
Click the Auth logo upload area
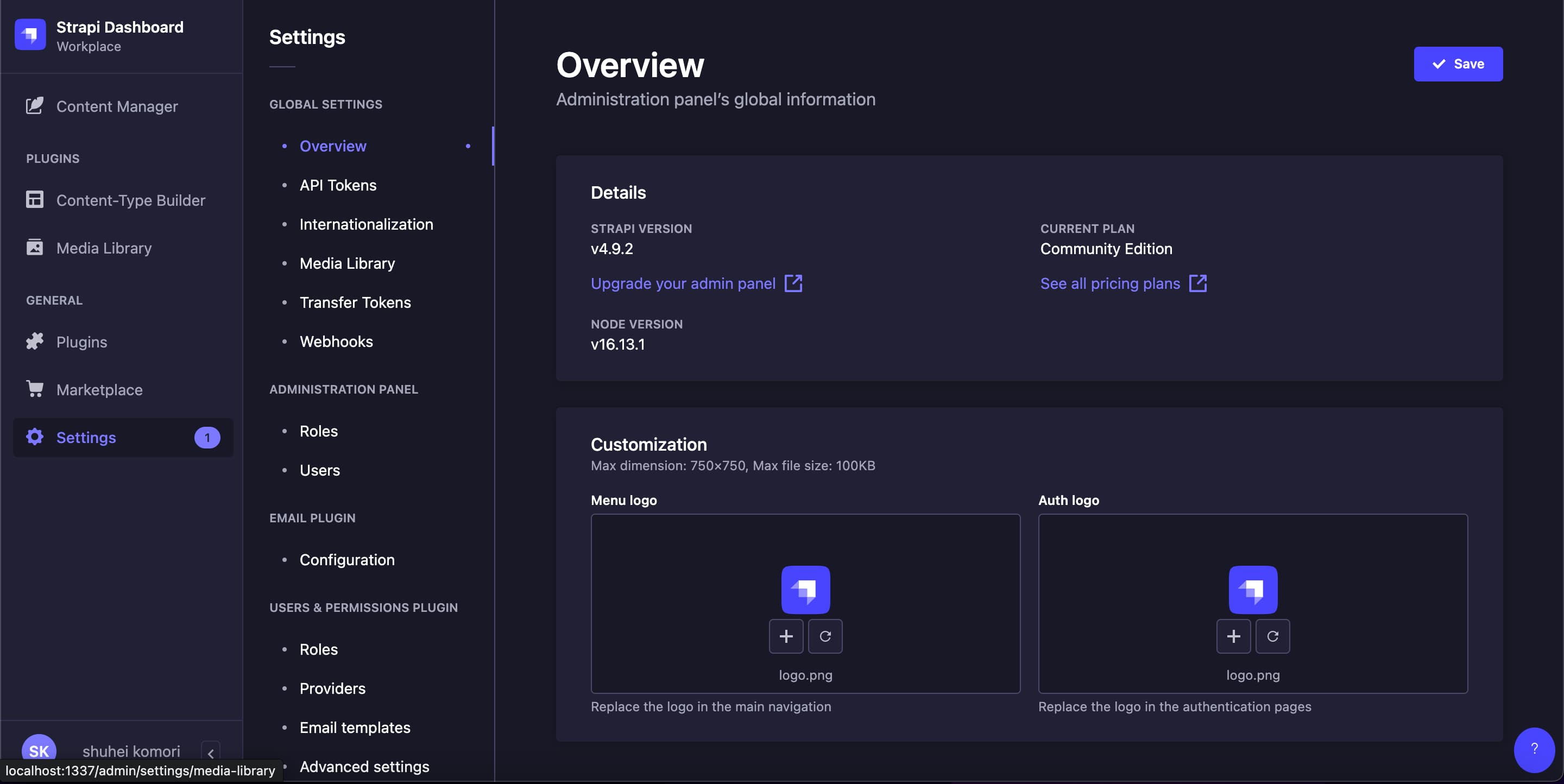1252,603
